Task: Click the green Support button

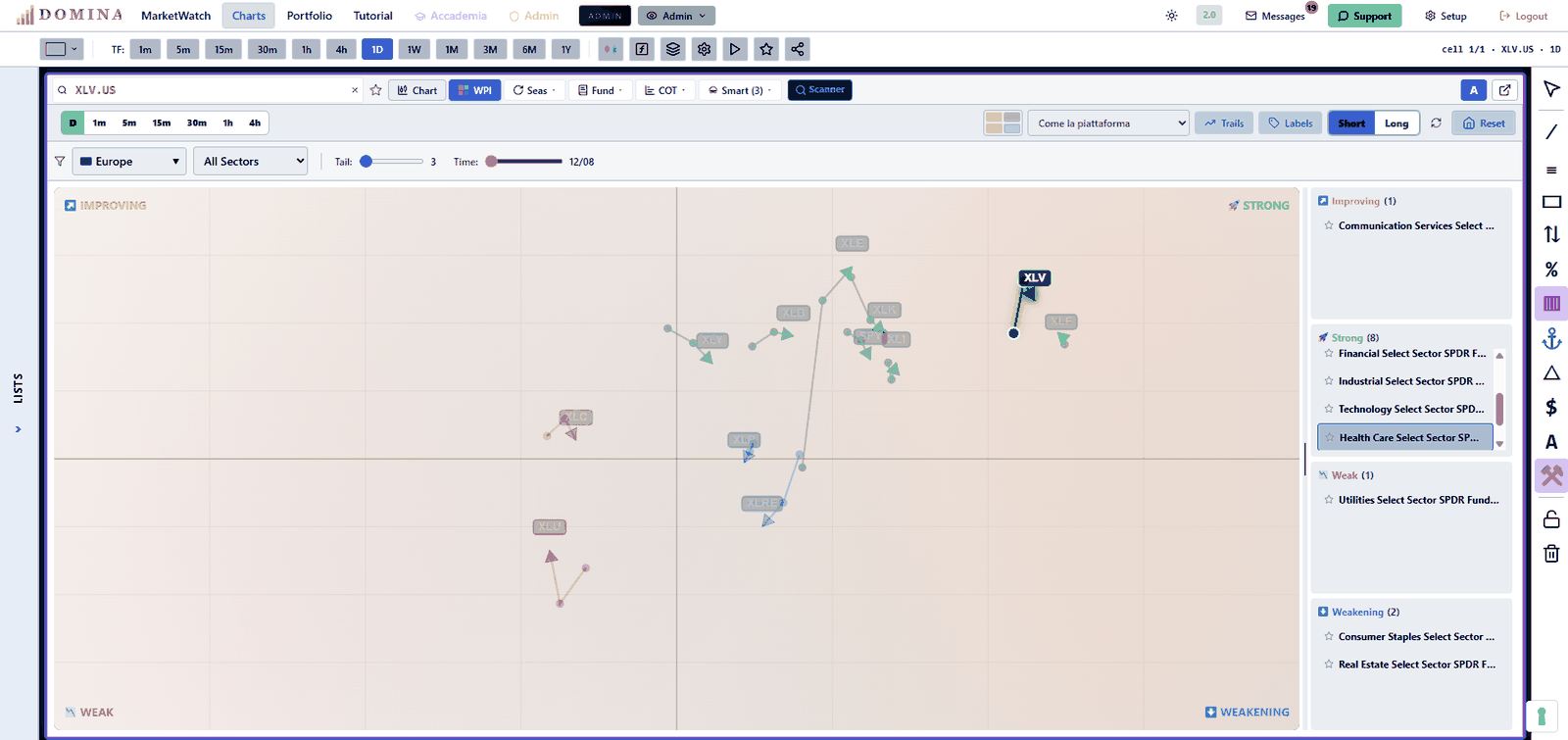Action: click(1365, 16)
